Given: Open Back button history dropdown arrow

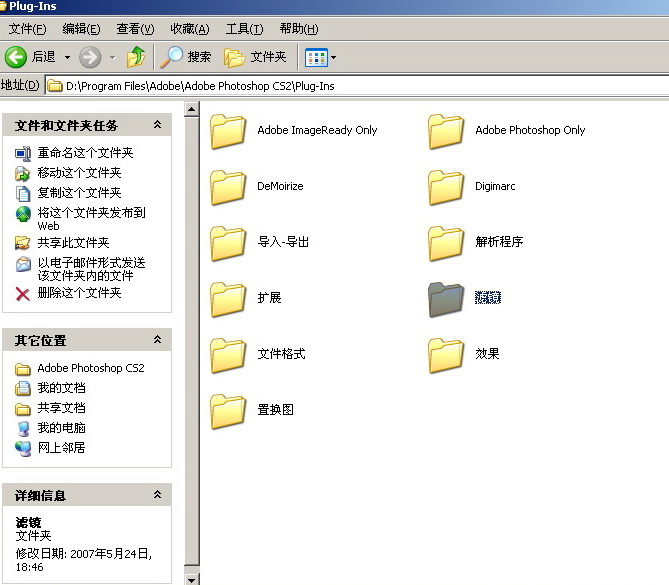Looking at the screenshot, I should tap(67, 57).
